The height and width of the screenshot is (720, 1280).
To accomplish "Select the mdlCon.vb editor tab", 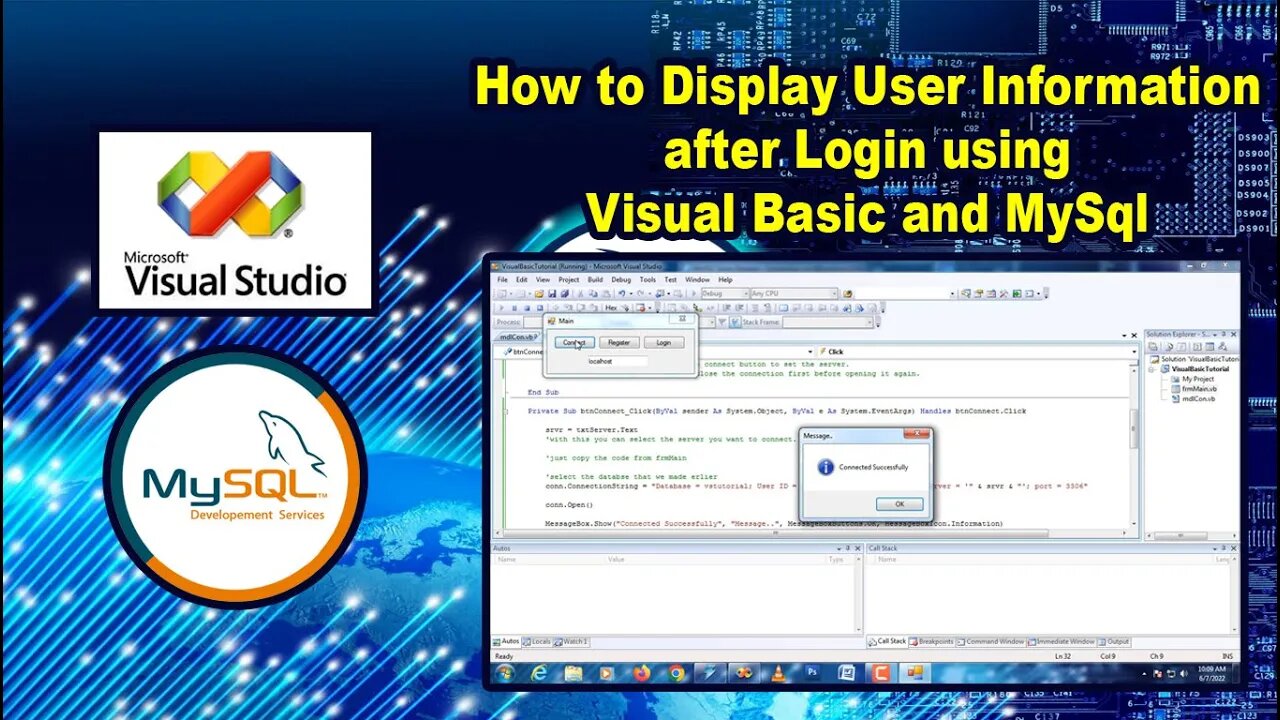I will [x=518, y=337].
